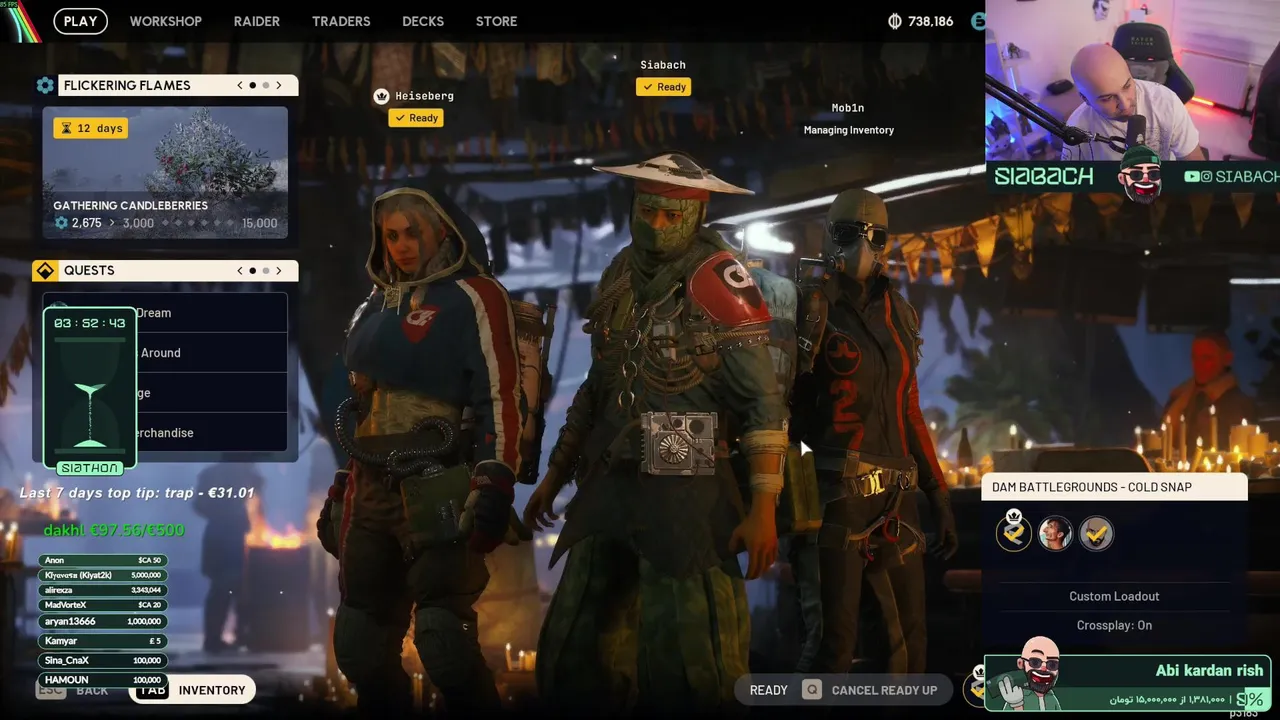Viewport: 1280px width, 720px height.
Task: Click the Sina_CnaX donor entry
Action: (103, 661)
